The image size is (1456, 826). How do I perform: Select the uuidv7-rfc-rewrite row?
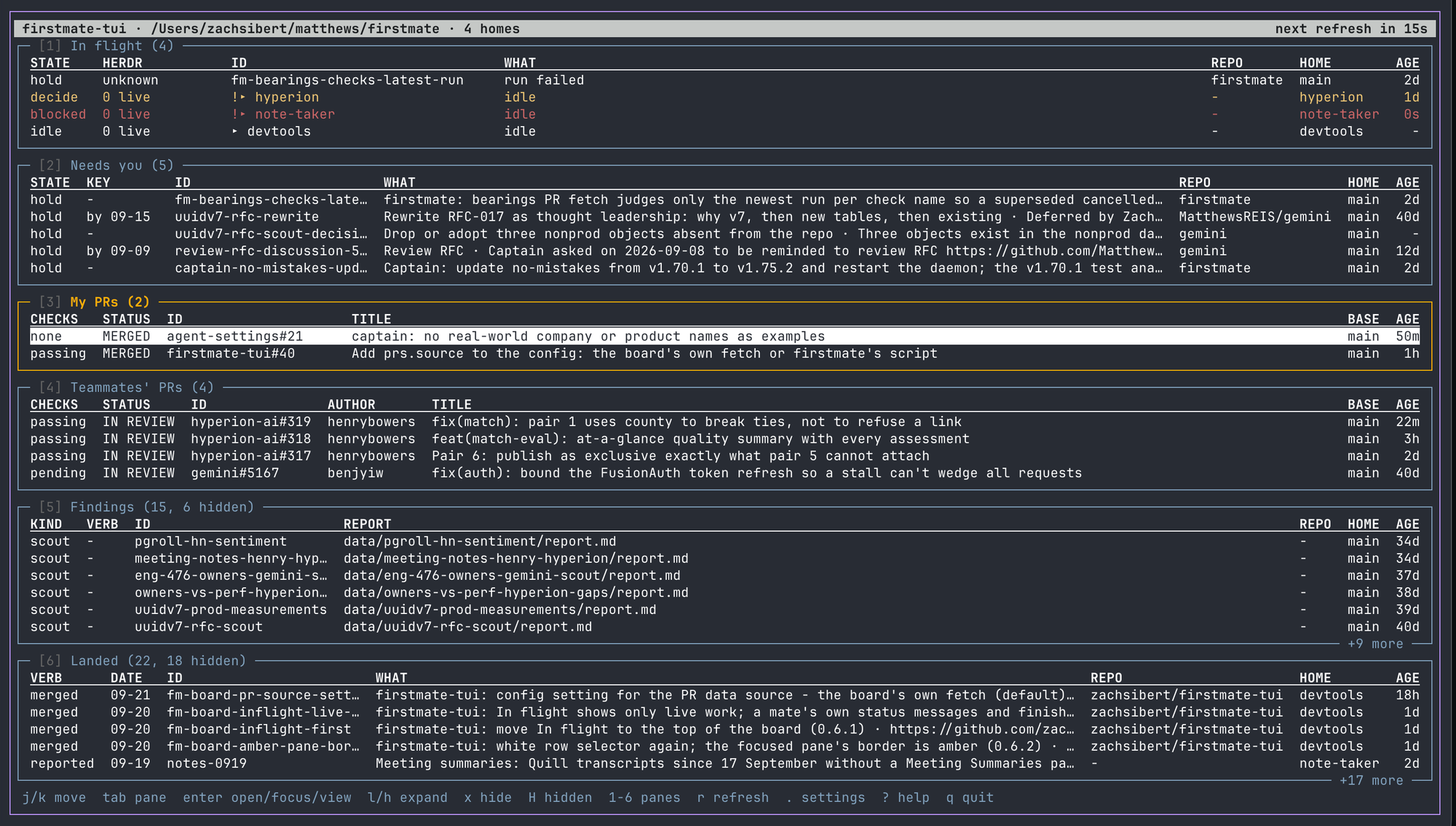coord(724,217)
